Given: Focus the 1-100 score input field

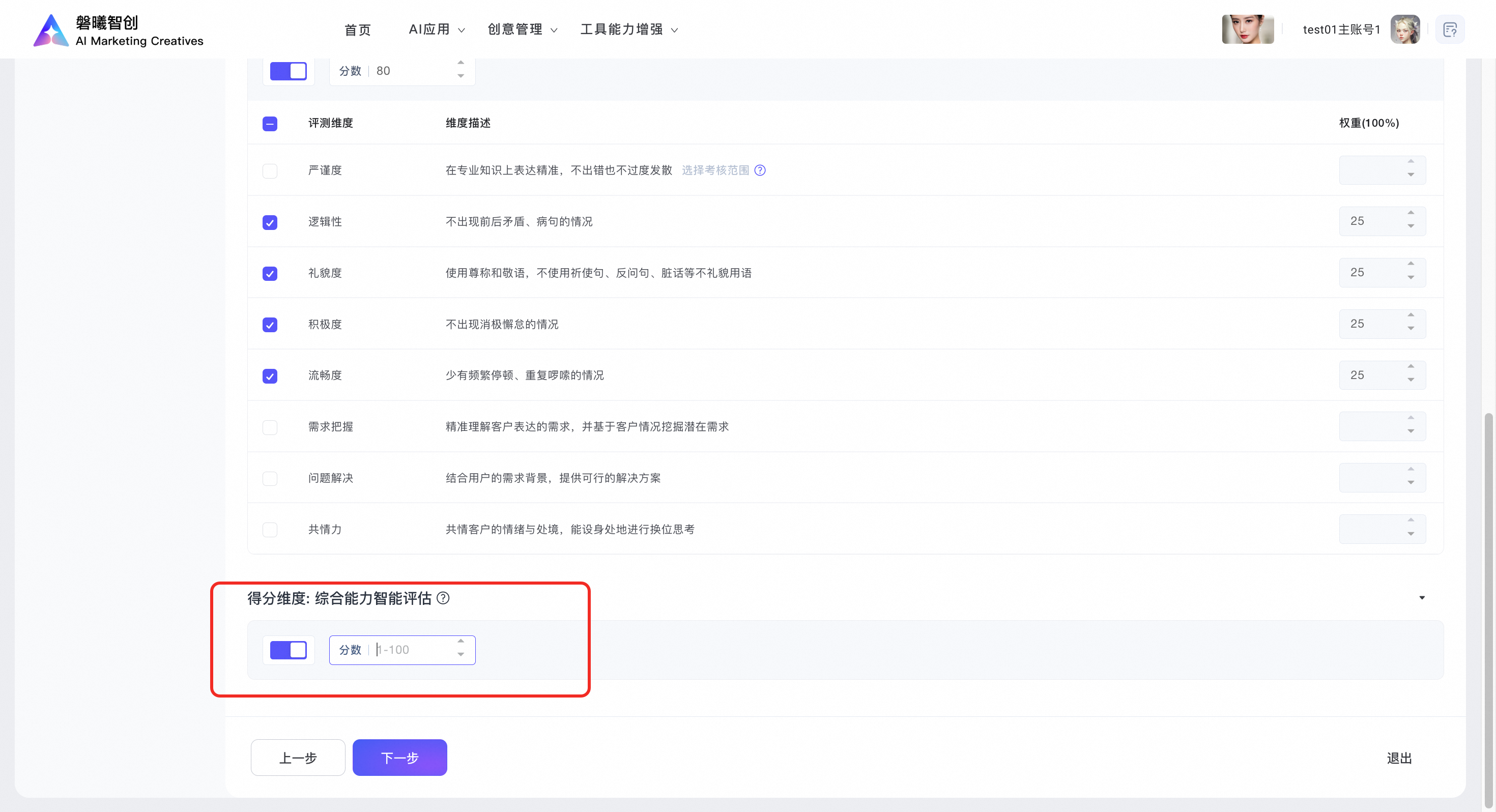Looking at the screenshot, I should coord(402,650).
